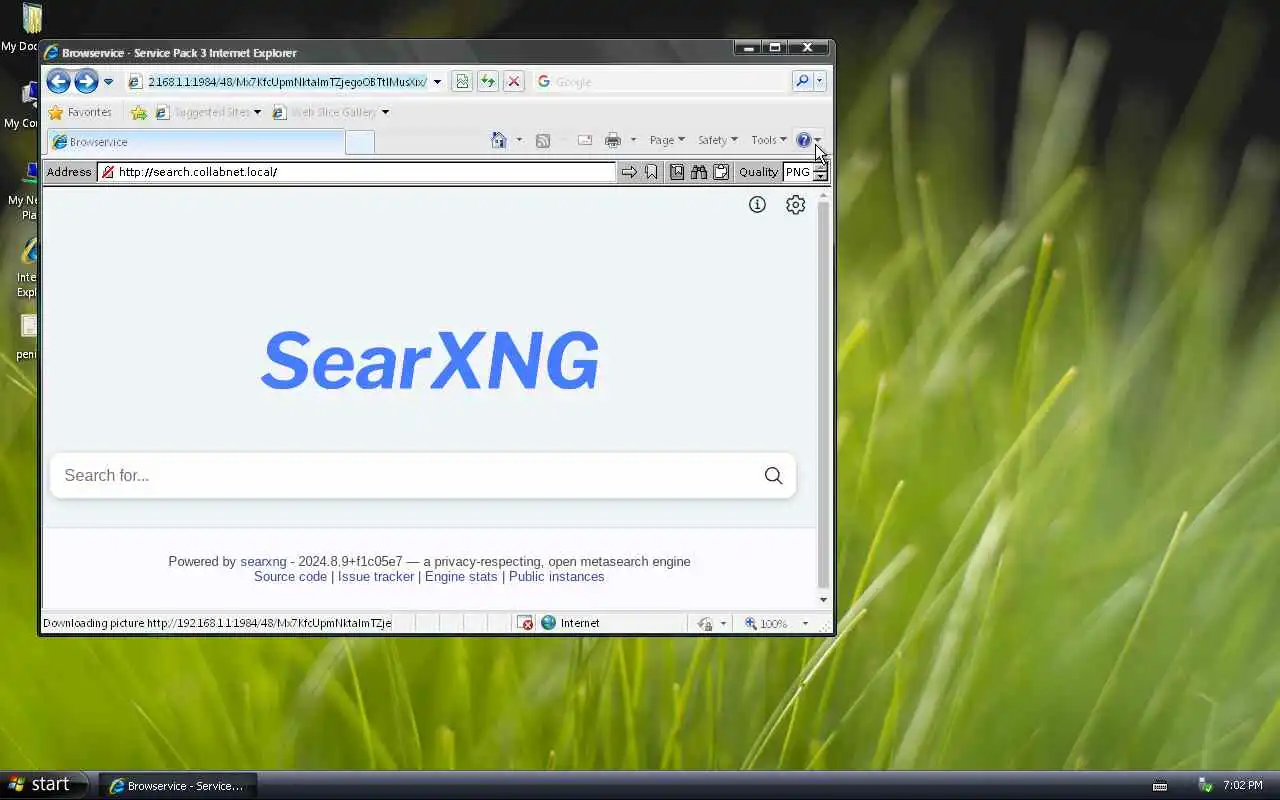Open search provider dropdown arrow

(820, 82)
